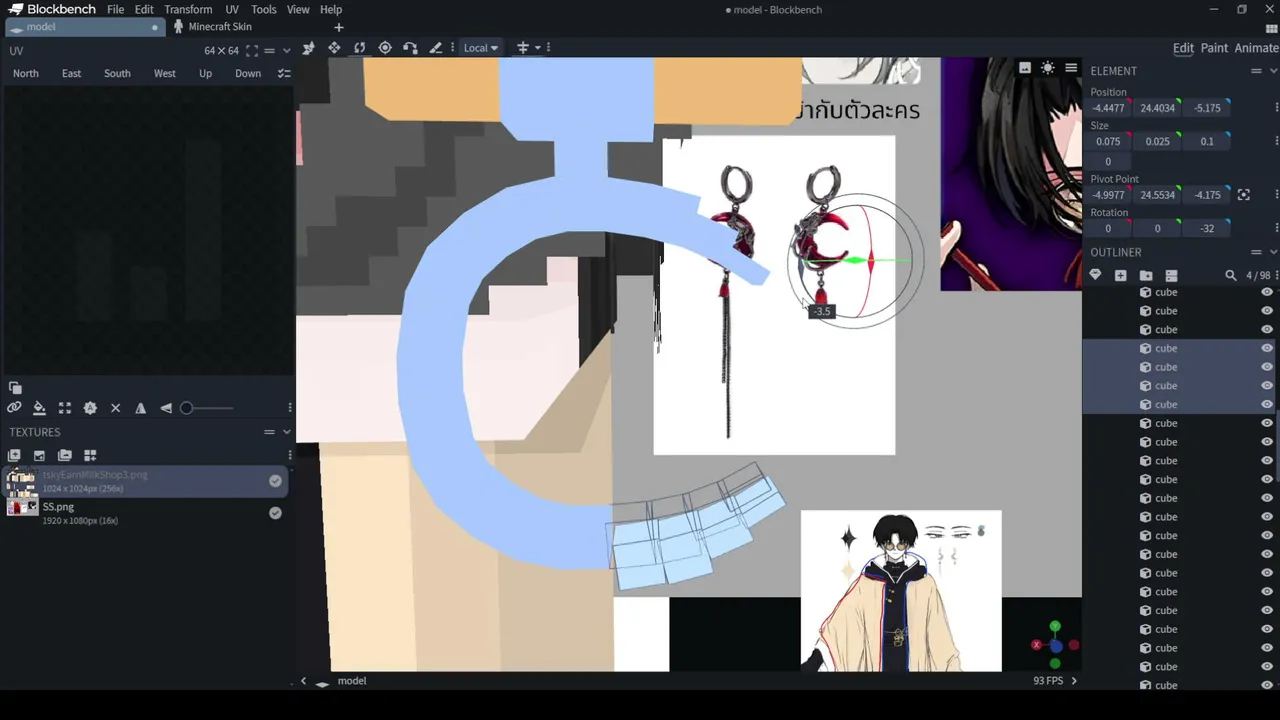Viewport: 1280px width, 720px height.
Task: Open UV face properties checklist icon
Action: (284, 73)
